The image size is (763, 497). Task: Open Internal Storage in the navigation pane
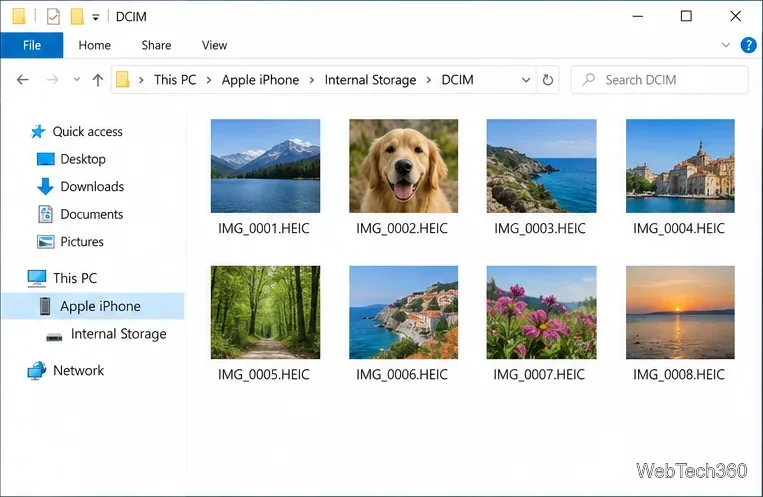[x=118, y=334]
